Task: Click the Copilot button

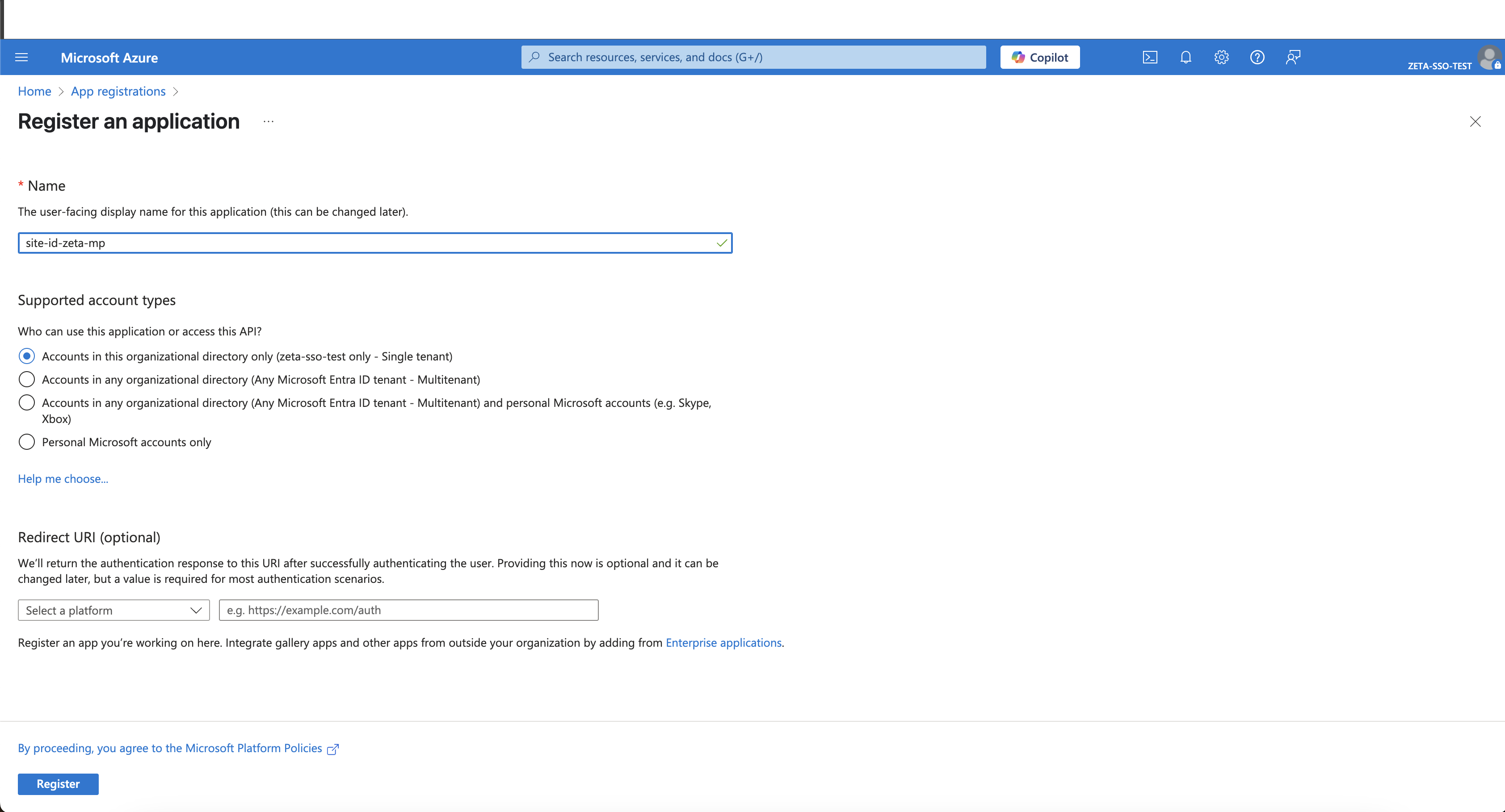Action: pyautogui.click(x=1039, y=57)
